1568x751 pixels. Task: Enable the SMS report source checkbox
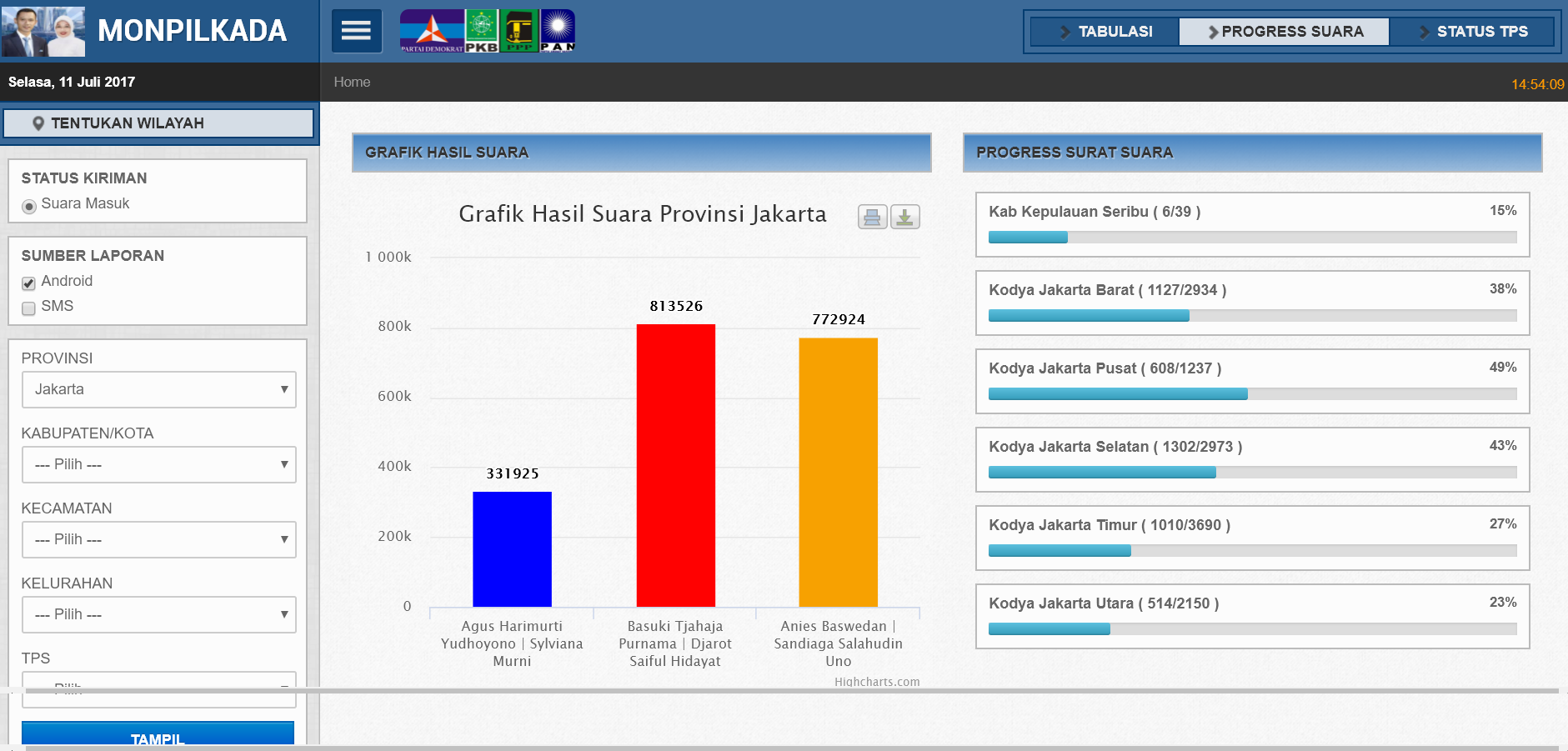coord(29,308)
